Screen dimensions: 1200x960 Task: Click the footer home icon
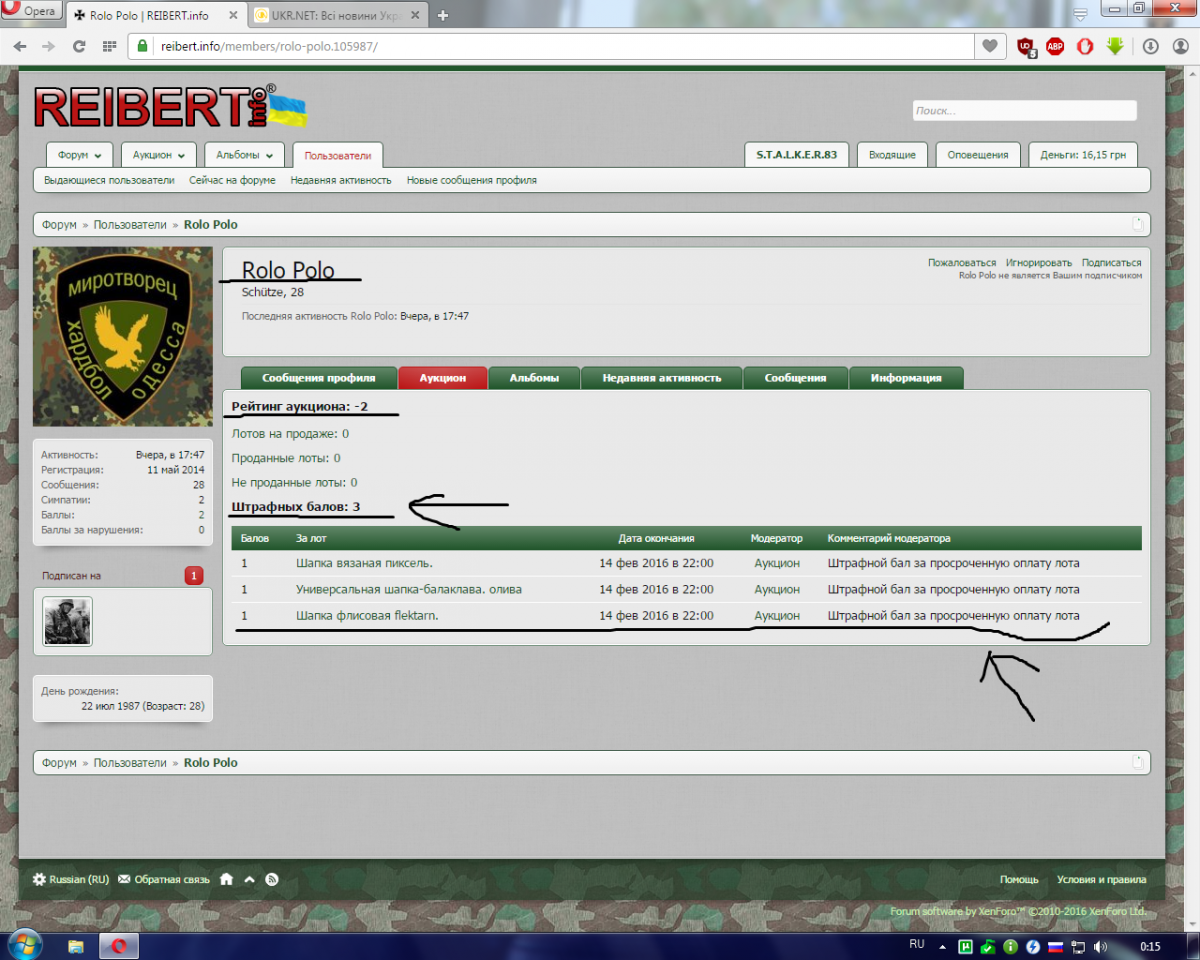(226, 879)
